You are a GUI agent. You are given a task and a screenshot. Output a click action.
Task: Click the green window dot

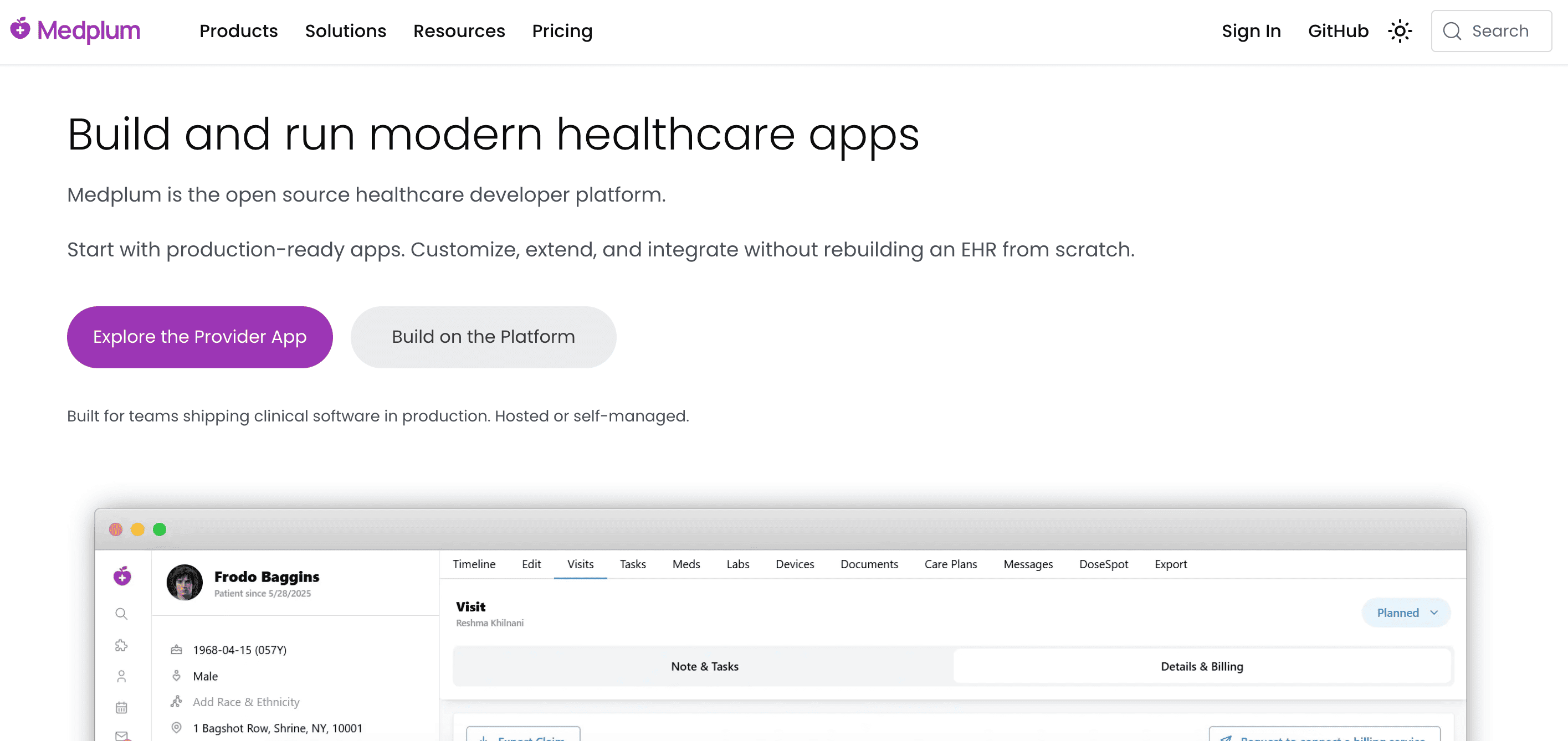160,529
